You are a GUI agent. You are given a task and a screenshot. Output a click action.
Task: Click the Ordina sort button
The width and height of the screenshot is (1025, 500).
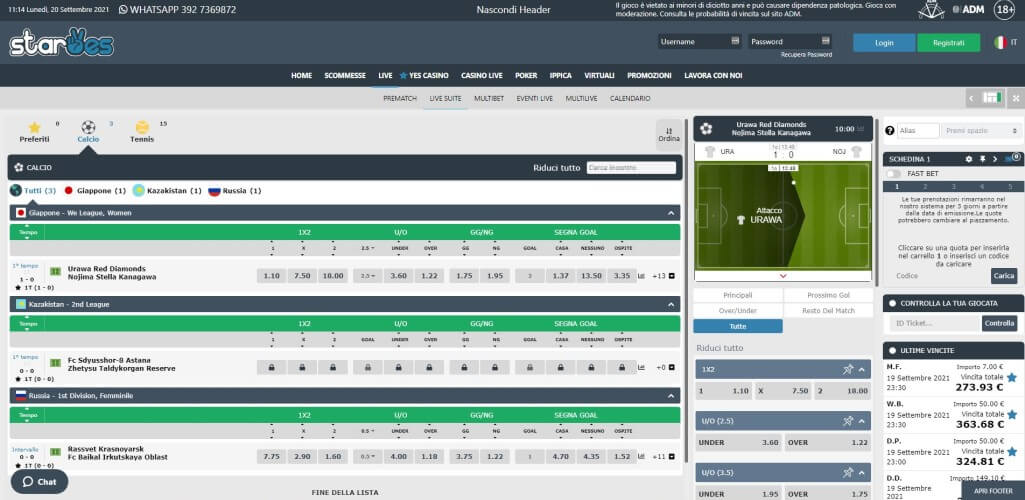669,135
